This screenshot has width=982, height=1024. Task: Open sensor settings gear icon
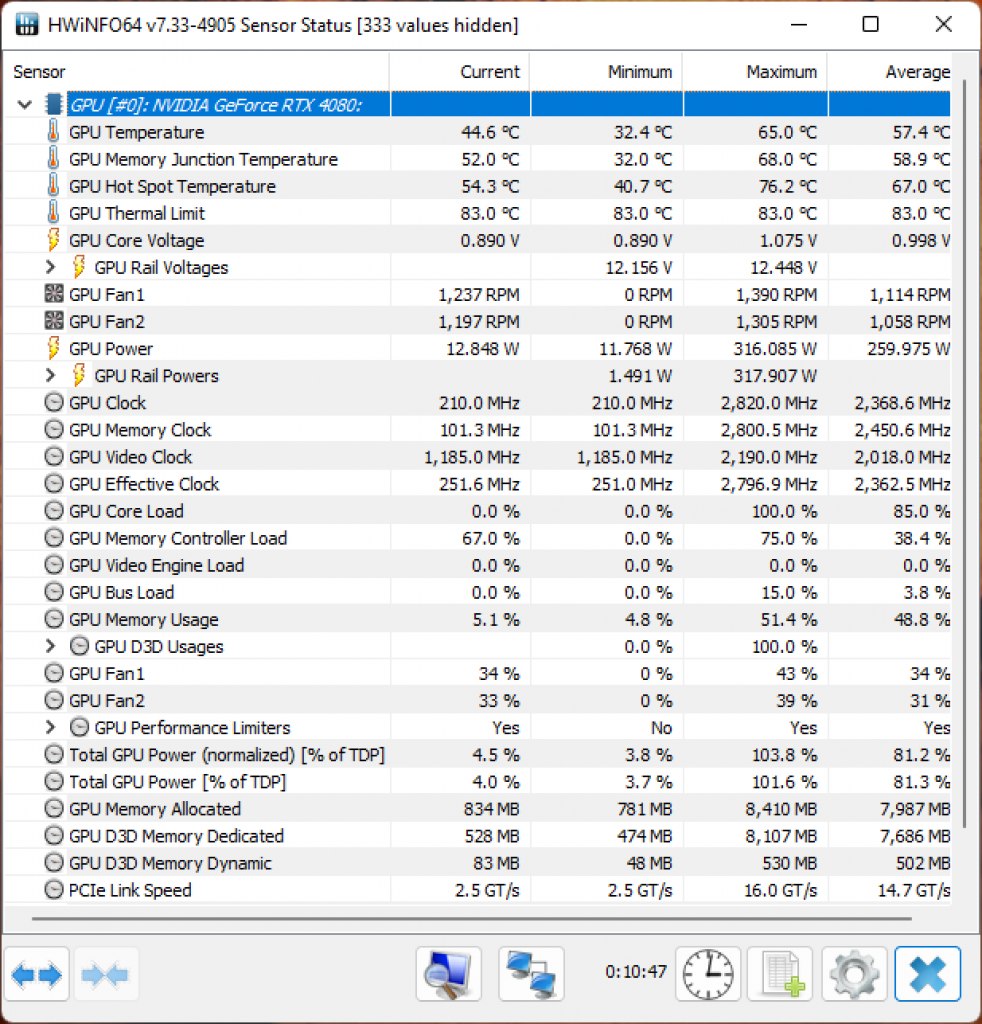pos(854,974)
